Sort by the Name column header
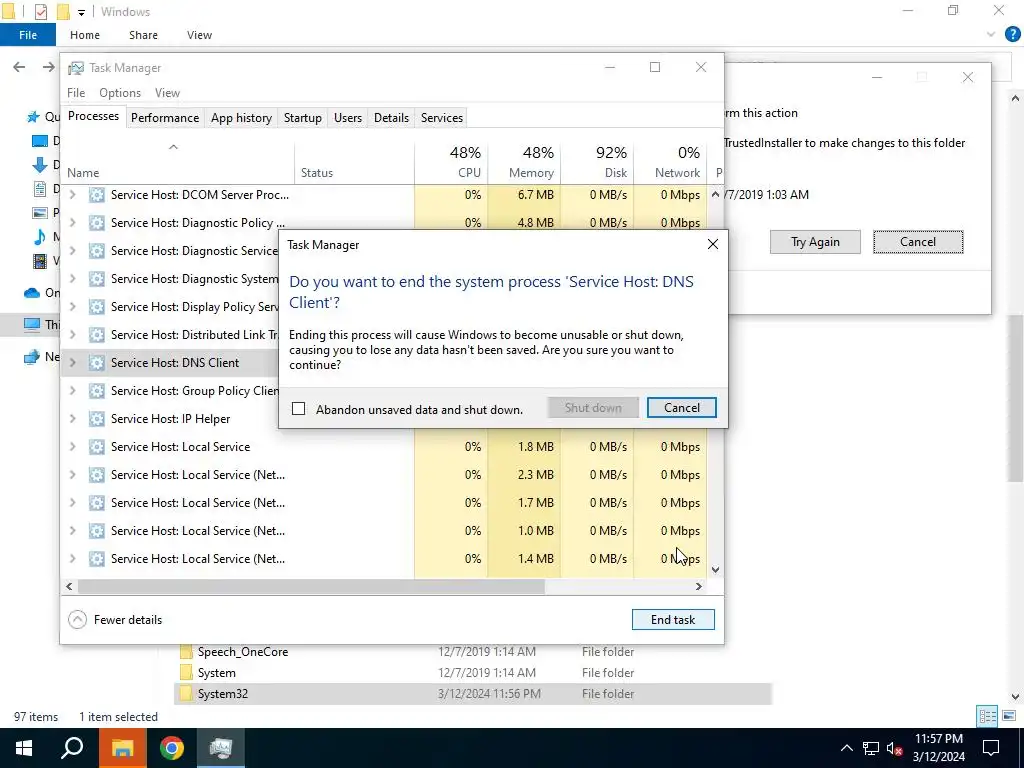Viewport: 1024px width, 768px height. click(x=178, y=162)
